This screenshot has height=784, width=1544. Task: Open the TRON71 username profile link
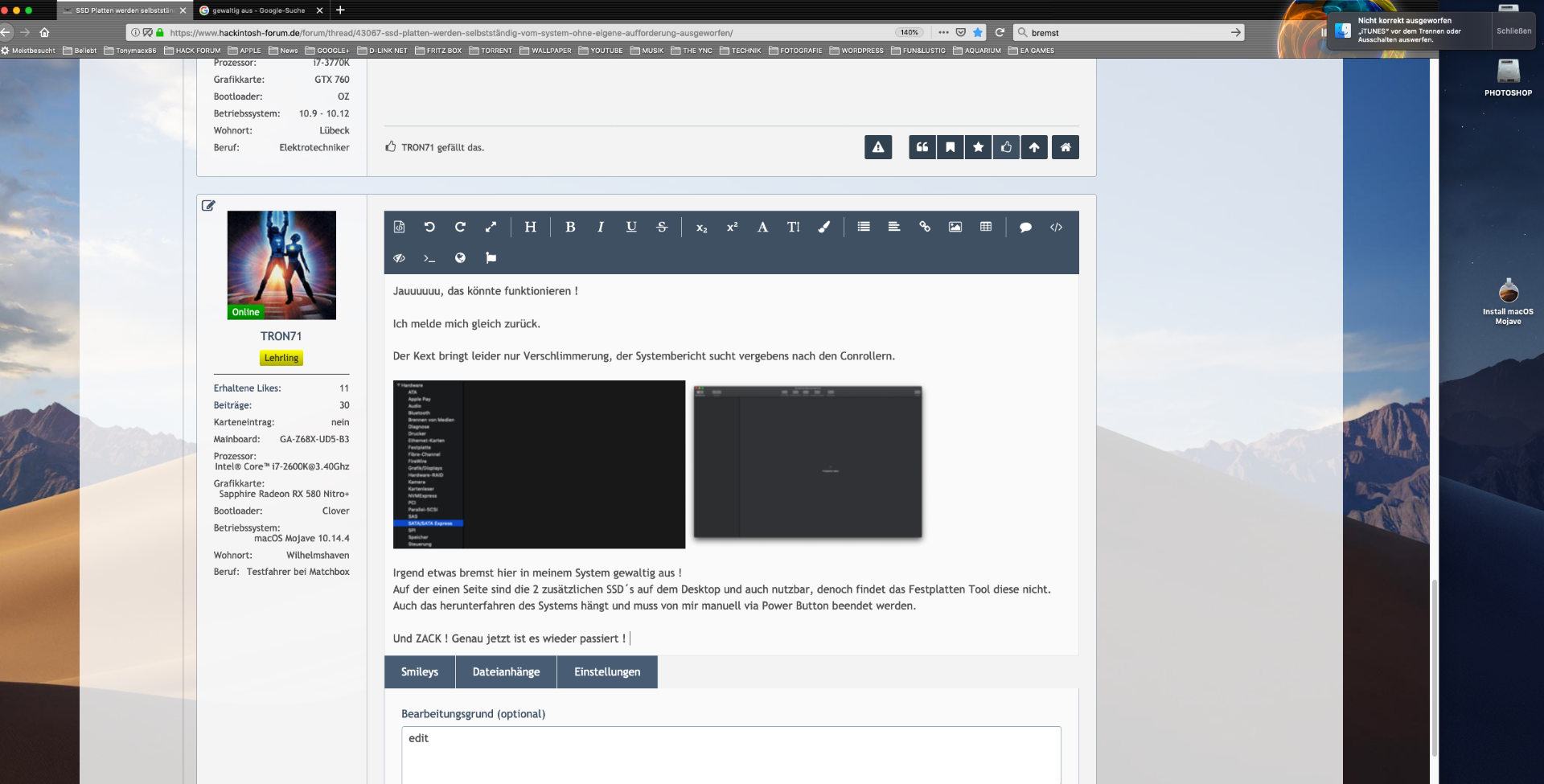tap(281, 336)
